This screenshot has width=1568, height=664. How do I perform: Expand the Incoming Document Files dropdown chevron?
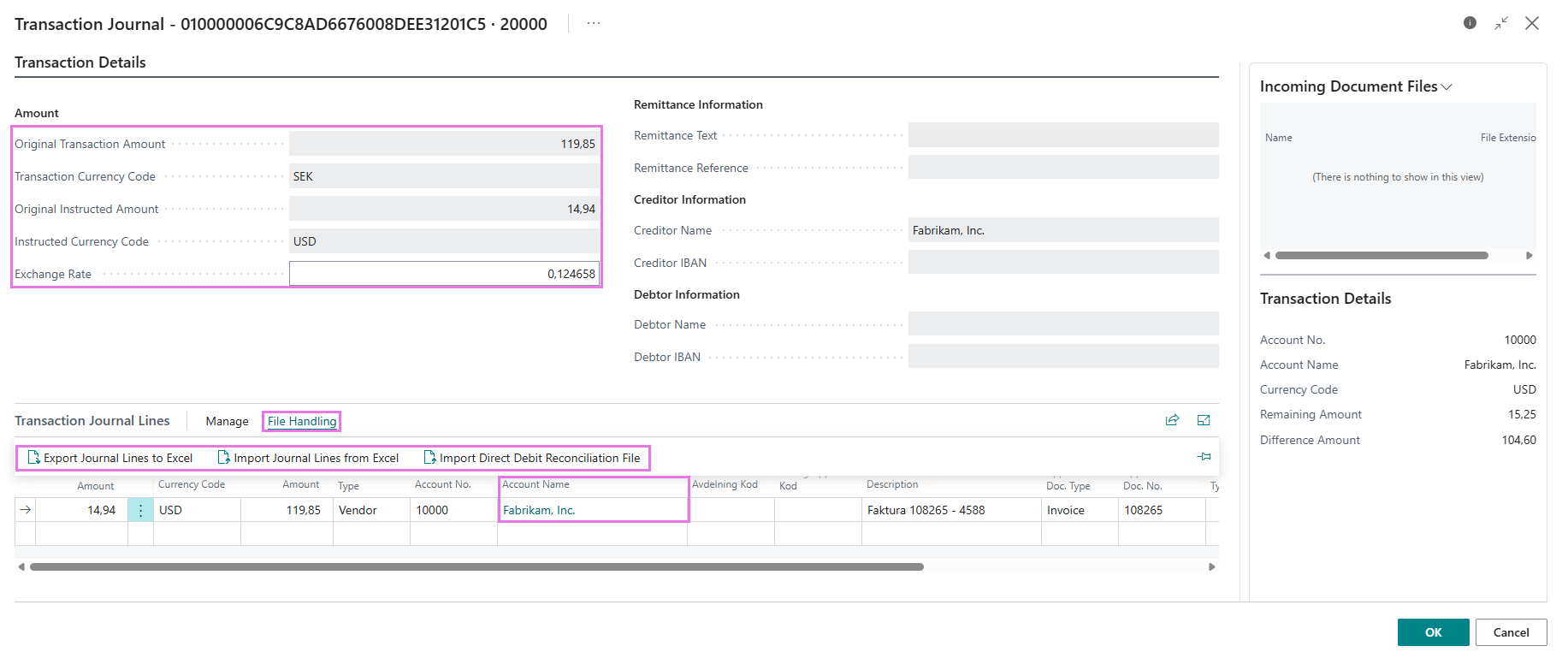click(x=1447, y=87)
